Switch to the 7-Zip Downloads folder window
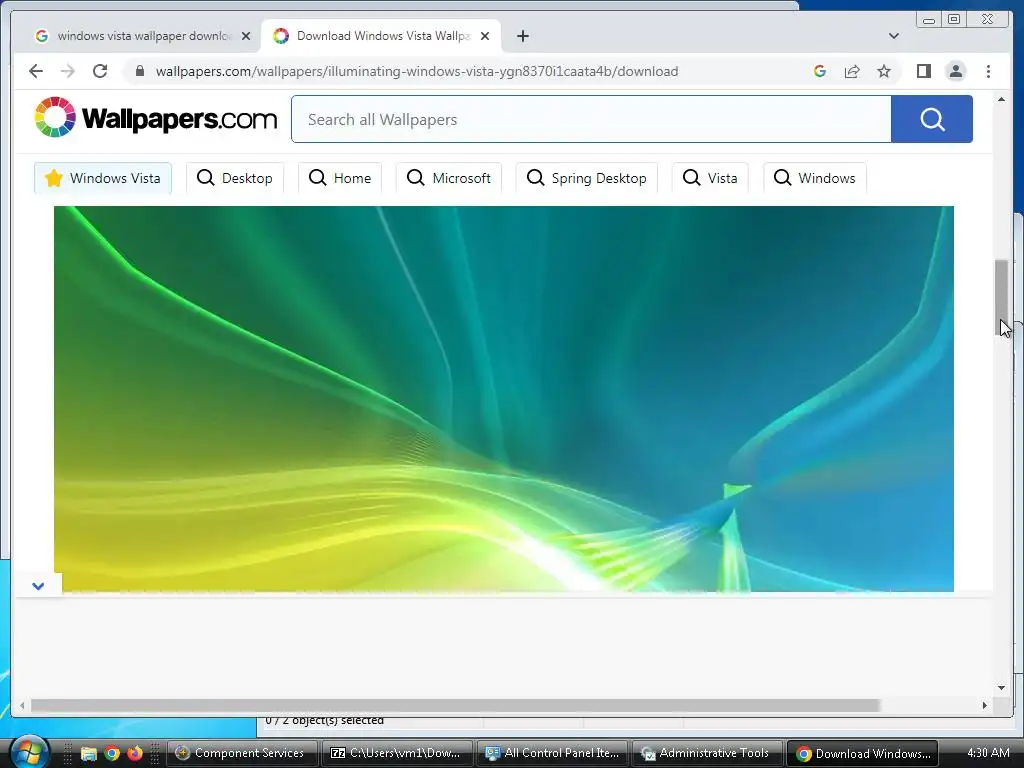1024x768 pixels. (x=397, y=753)
